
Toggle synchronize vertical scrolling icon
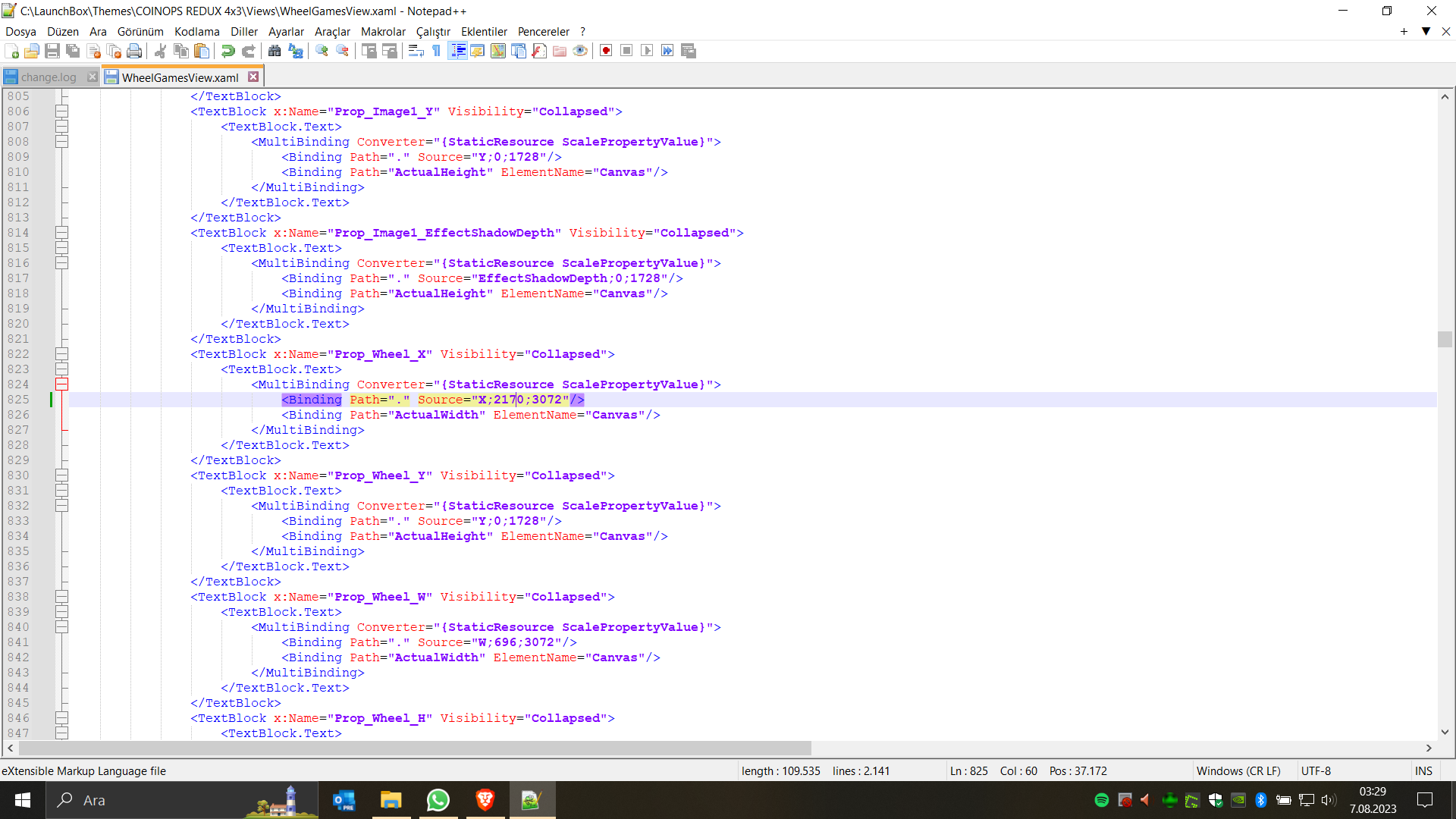click(x=369, y=51)
